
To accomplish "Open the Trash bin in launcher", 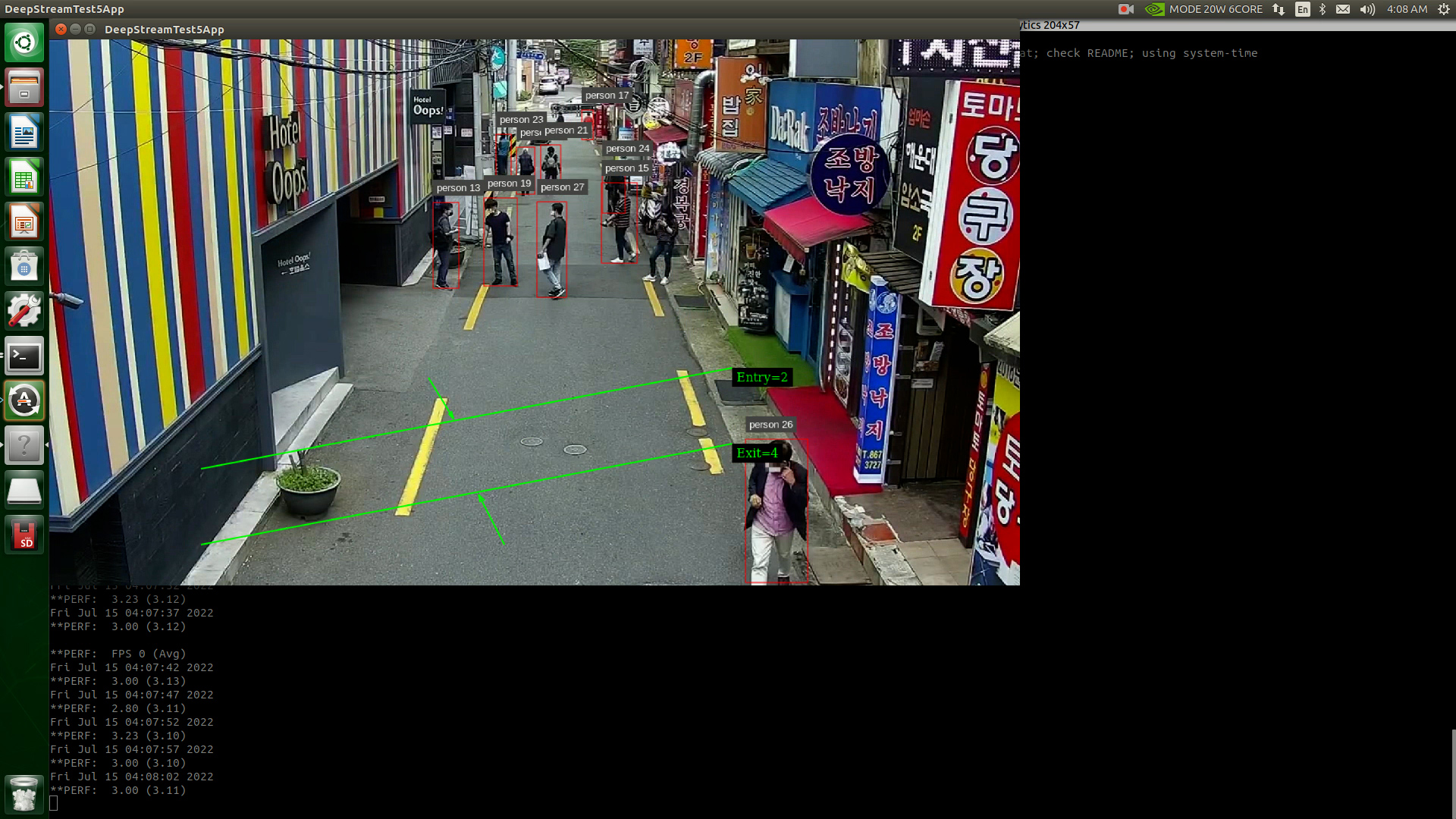I will (24, 794).
